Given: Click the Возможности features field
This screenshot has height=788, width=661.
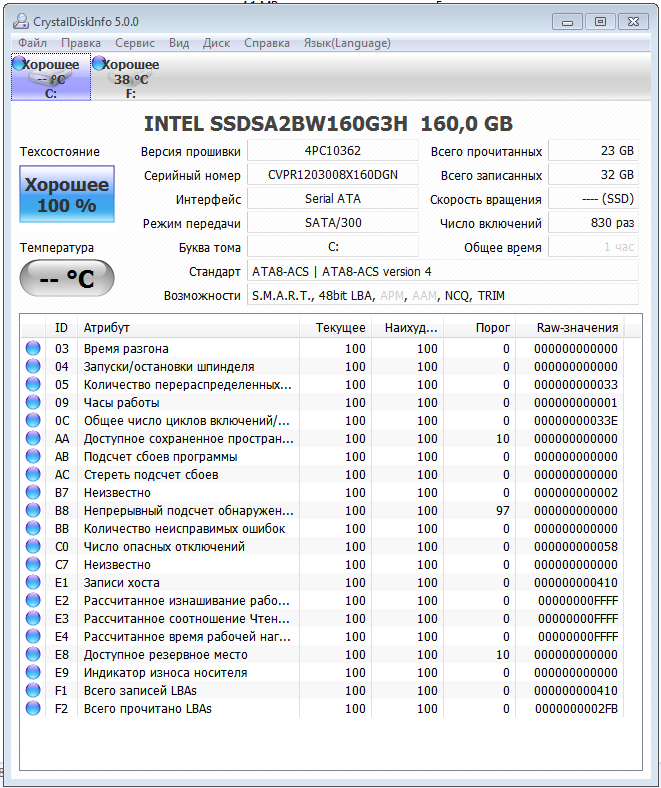Looking at the screenshot, I should click(x=443, y=296).
